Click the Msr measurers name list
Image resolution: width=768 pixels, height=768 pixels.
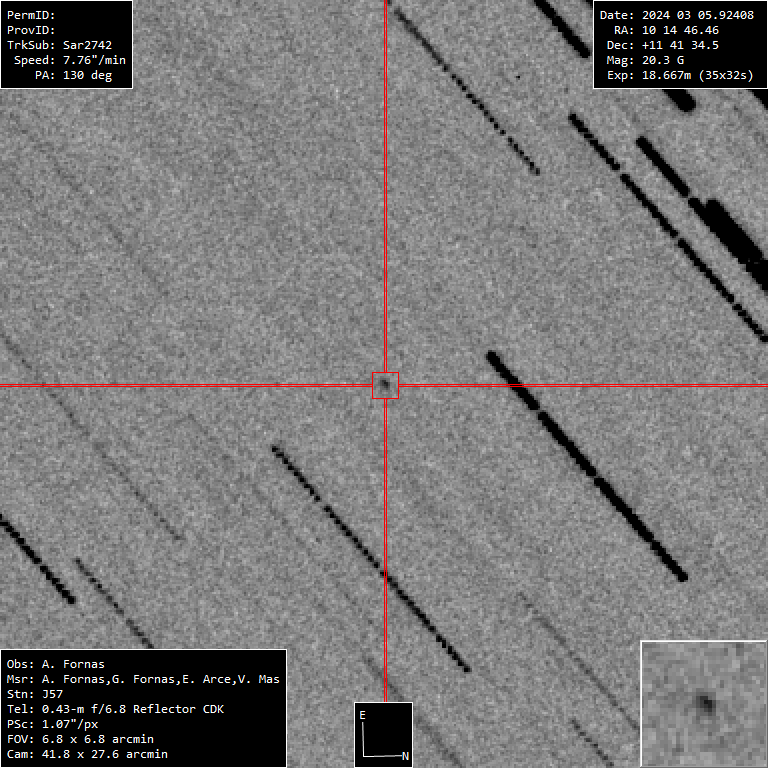tap(143, 679)
